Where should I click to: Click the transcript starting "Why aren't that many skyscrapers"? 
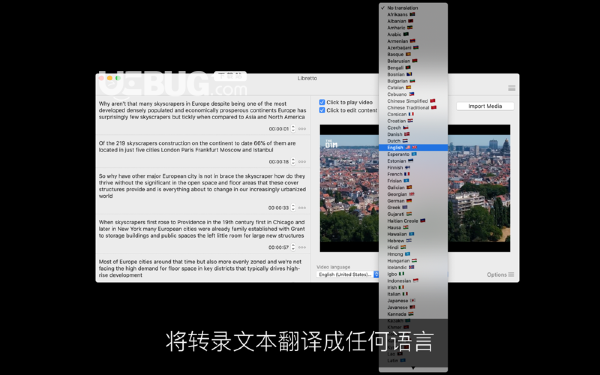tap(202, 110)
